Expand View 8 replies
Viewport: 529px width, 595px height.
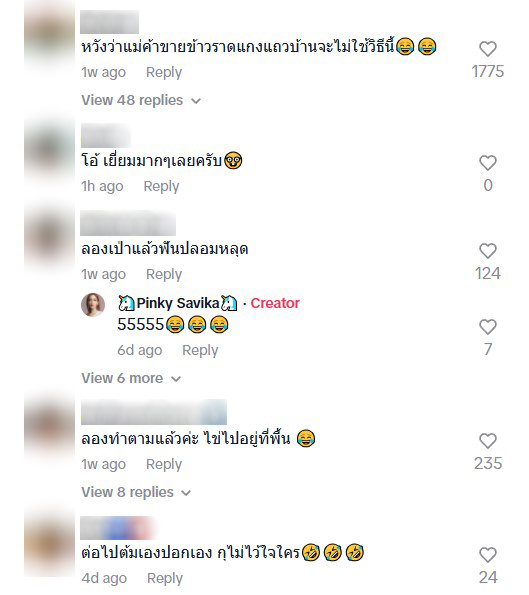(x=136, y=492)
